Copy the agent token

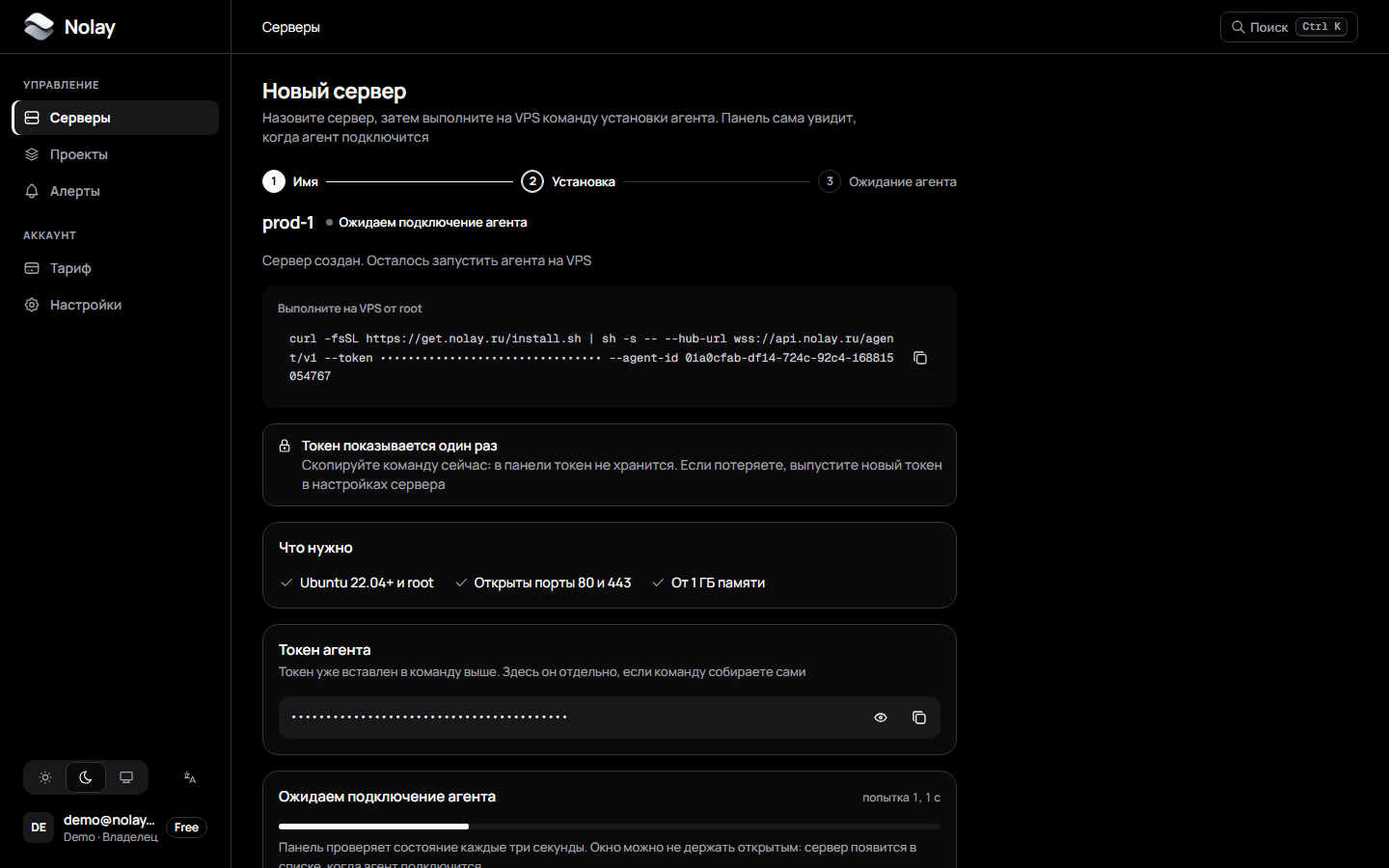click(919, 718)
